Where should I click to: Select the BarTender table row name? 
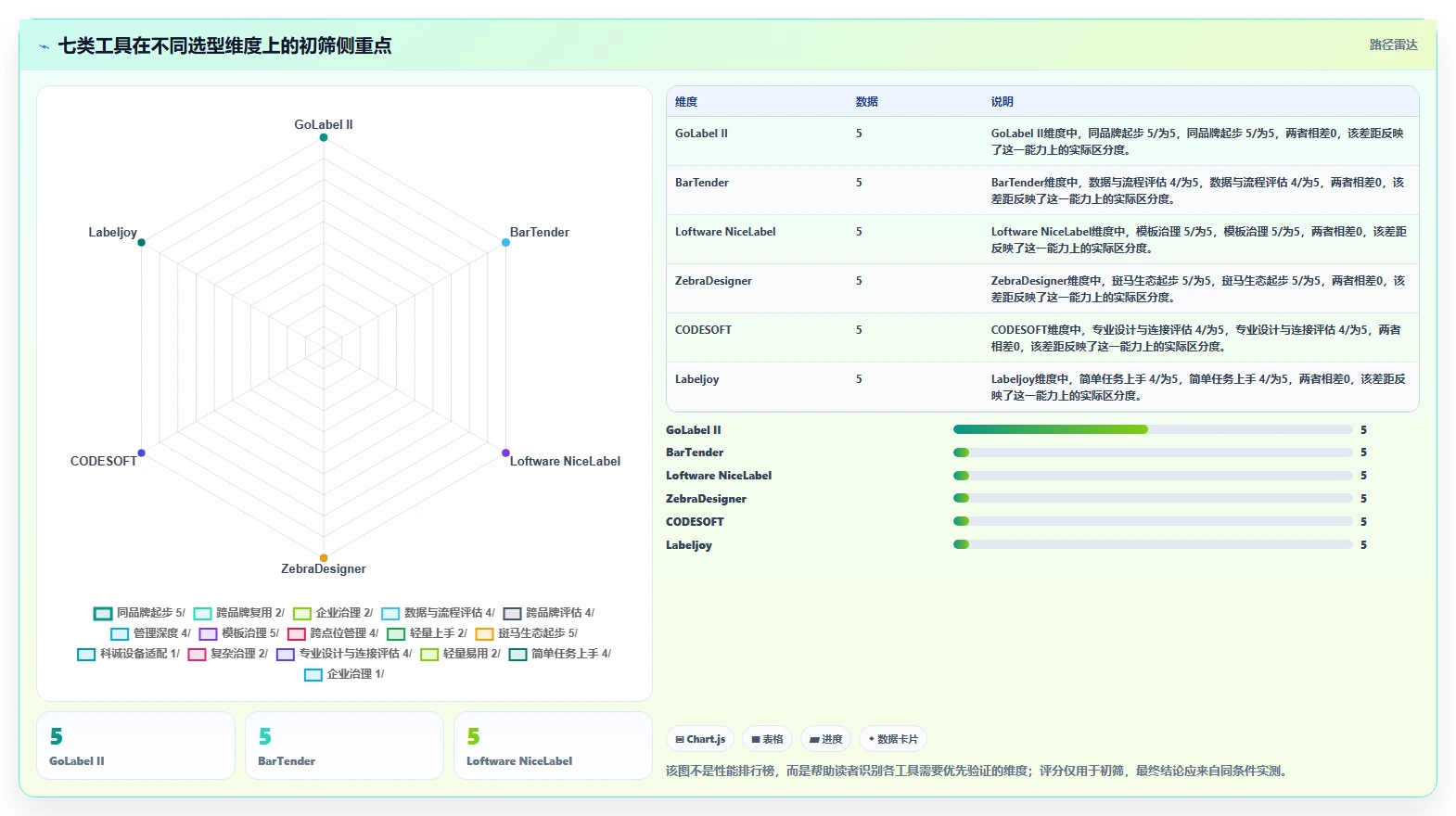[x=702, y=183]
